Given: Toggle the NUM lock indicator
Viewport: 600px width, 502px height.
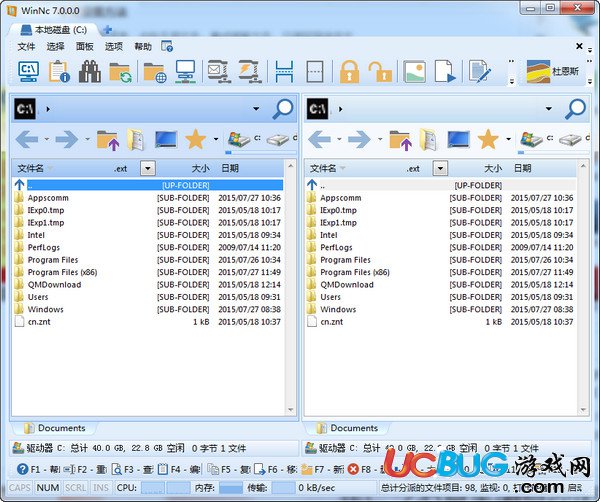Looking at the screenshot, I should (48, 487).
